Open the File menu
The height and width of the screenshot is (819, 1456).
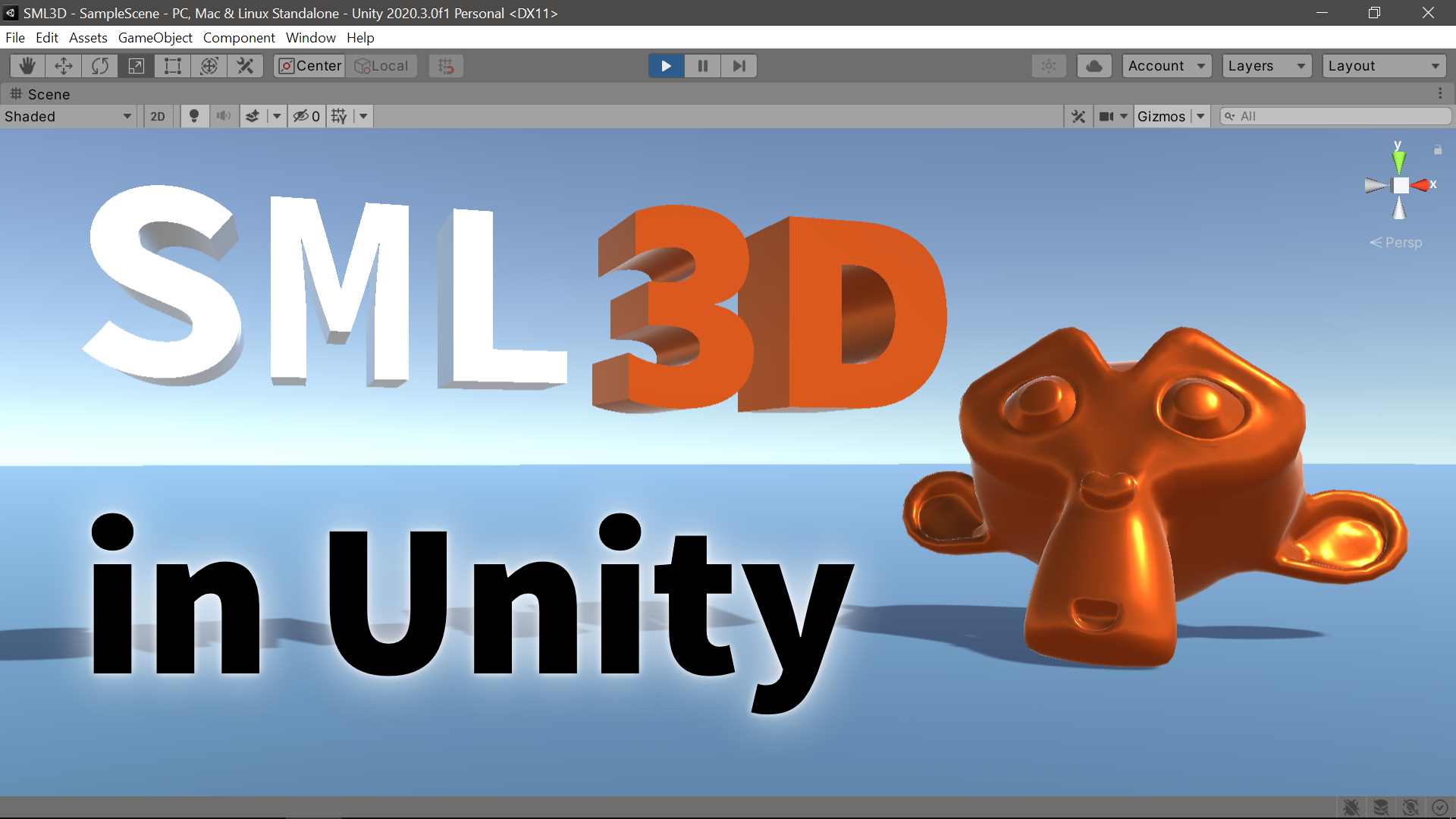[15, 38]
